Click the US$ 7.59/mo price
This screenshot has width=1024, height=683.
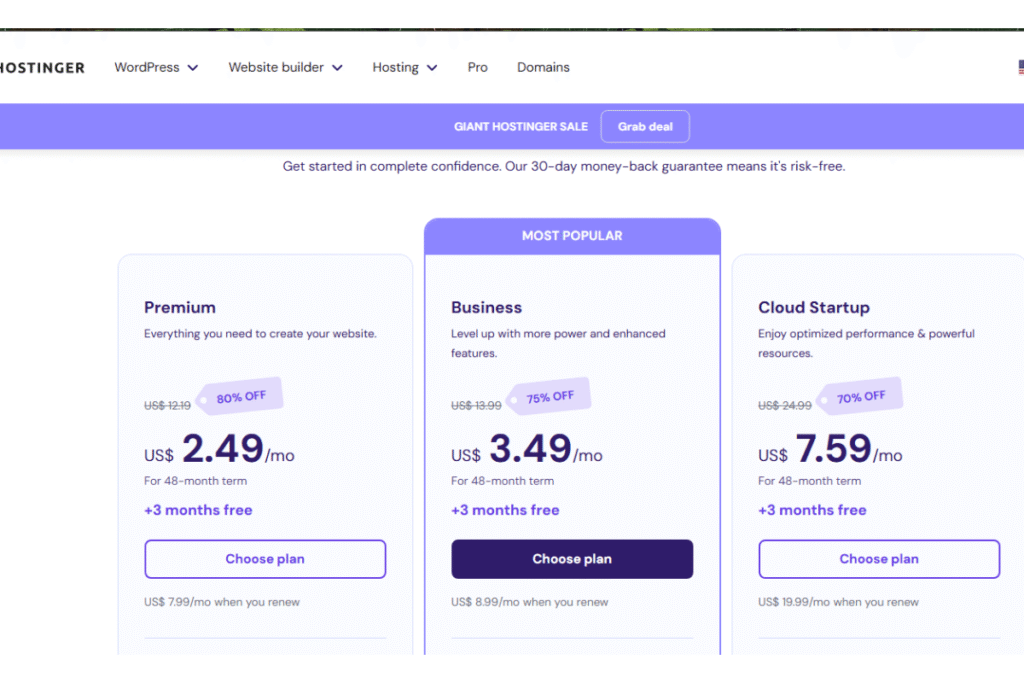point(830,449)
